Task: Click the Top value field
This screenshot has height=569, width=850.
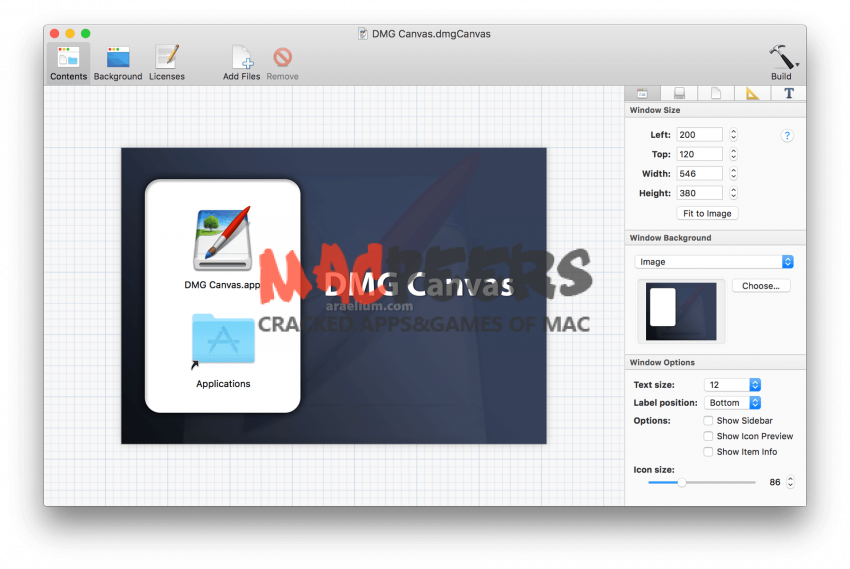Action: point(699,154)
